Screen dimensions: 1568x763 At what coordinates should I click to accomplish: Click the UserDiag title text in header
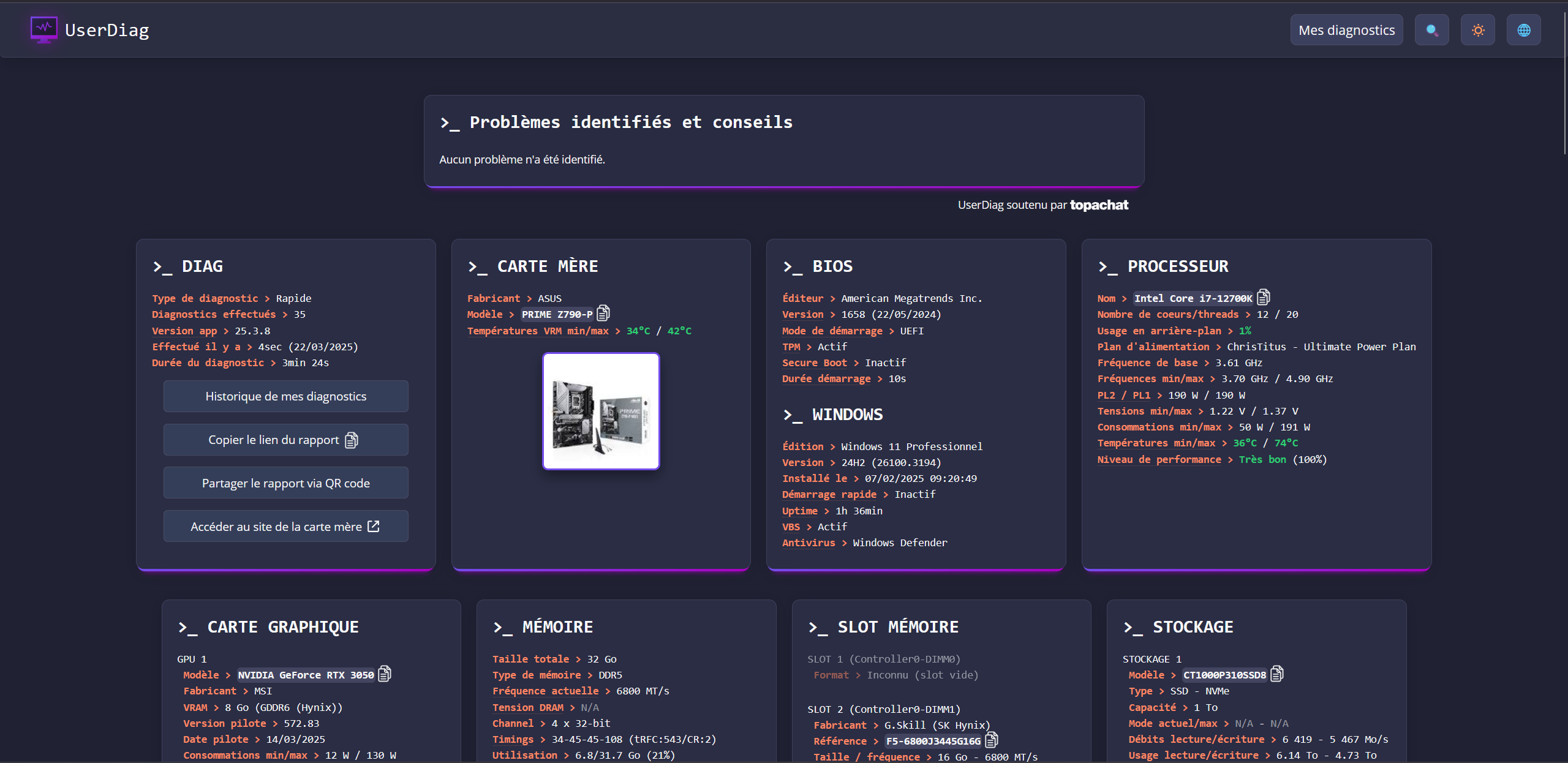click(107, 30)
